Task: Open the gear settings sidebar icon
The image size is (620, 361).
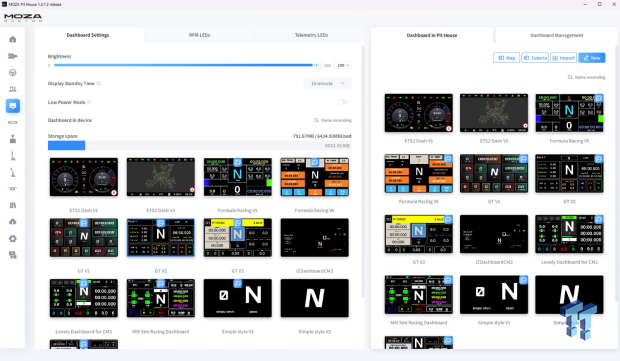Action: tap(13, 238)
